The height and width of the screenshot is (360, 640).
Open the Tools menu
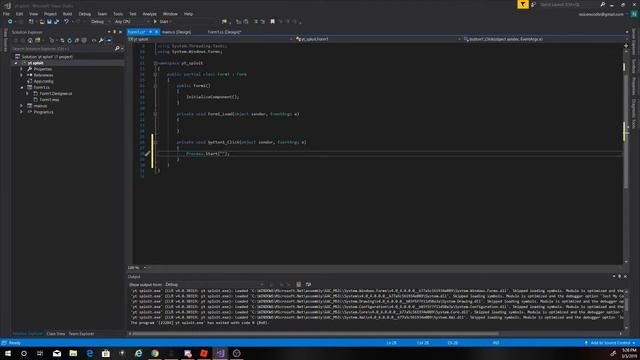[118, 14]
